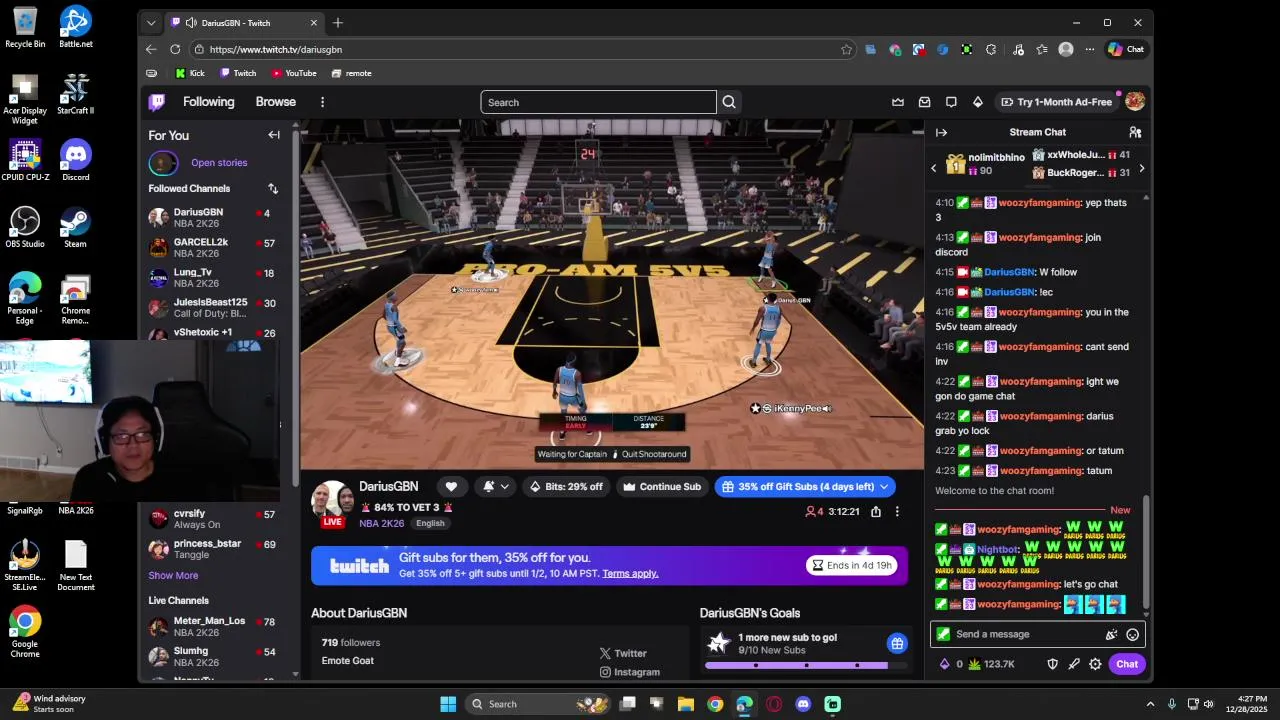This screenshot has width=1280, height=720.
Task: Open Discord from taskbar
Action: click(x=803, y=704)
